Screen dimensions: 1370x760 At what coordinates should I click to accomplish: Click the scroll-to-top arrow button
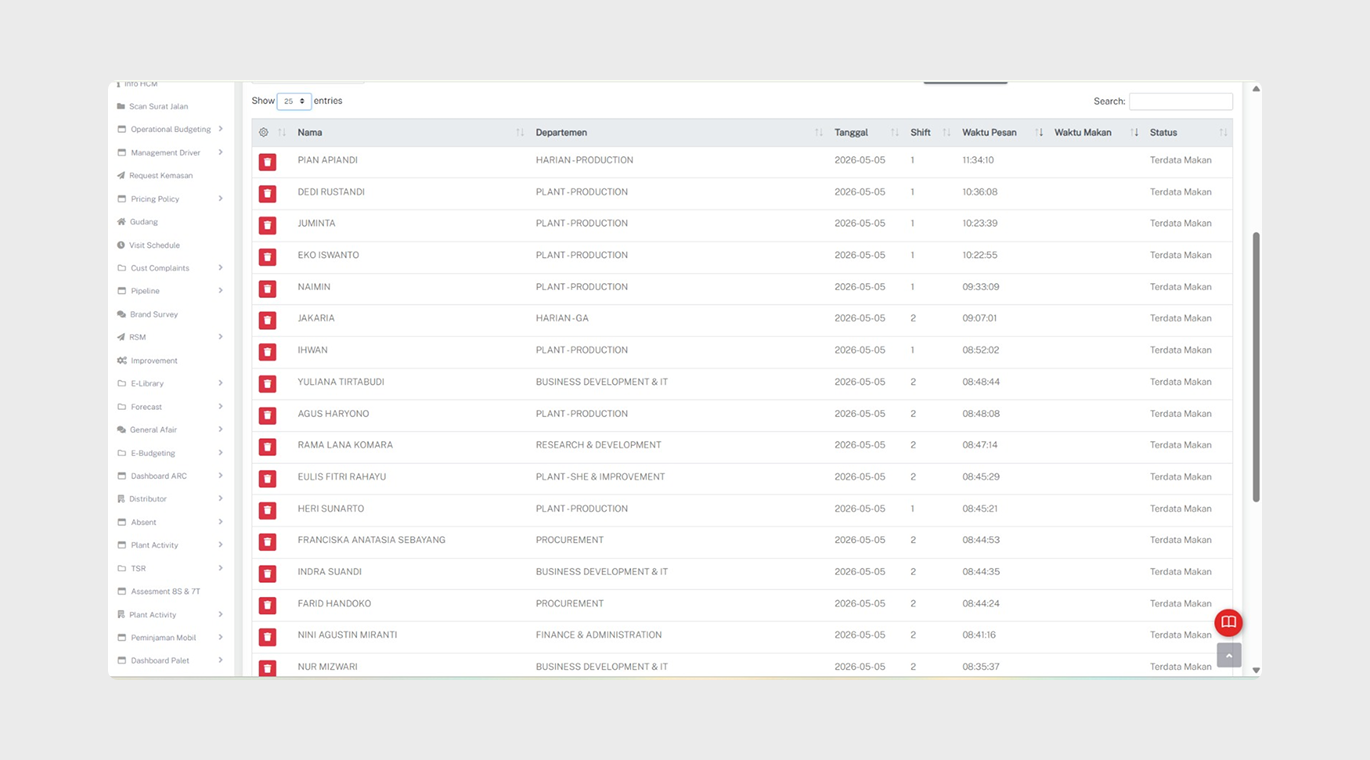point(1229,655)
